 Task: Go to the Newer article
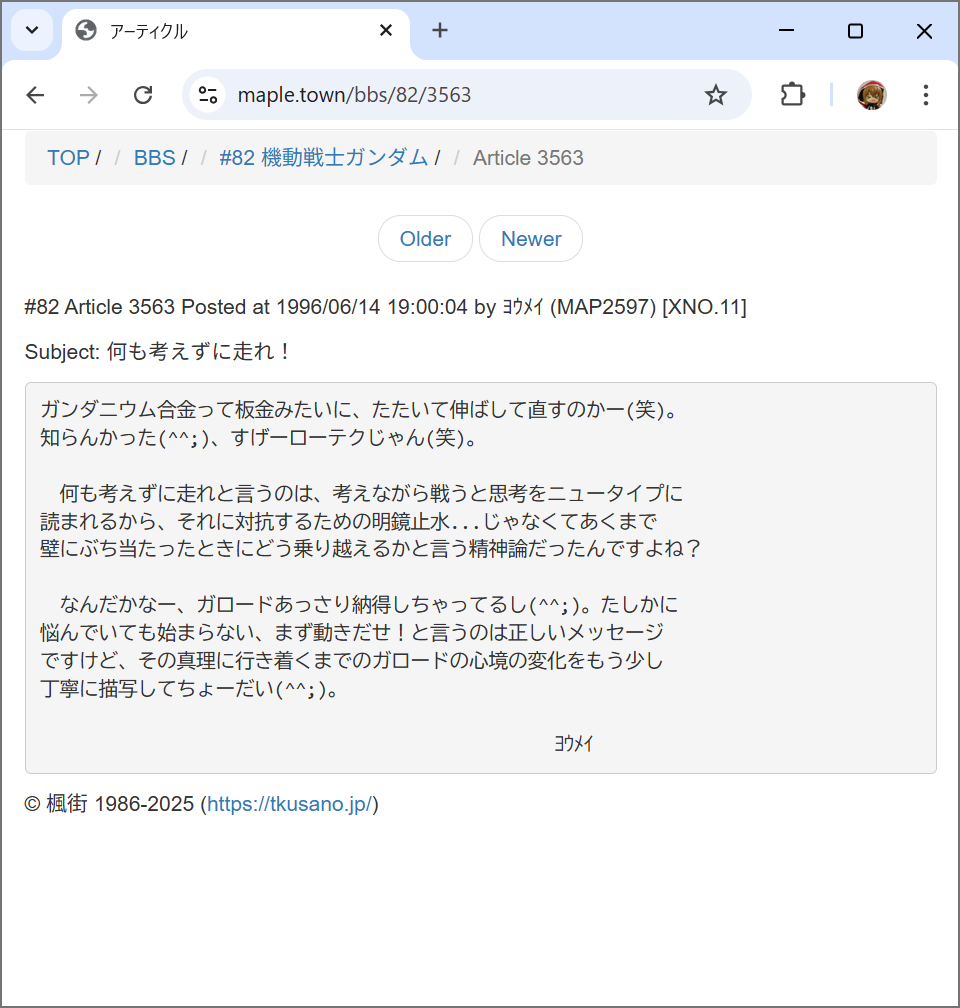[531, 239]
